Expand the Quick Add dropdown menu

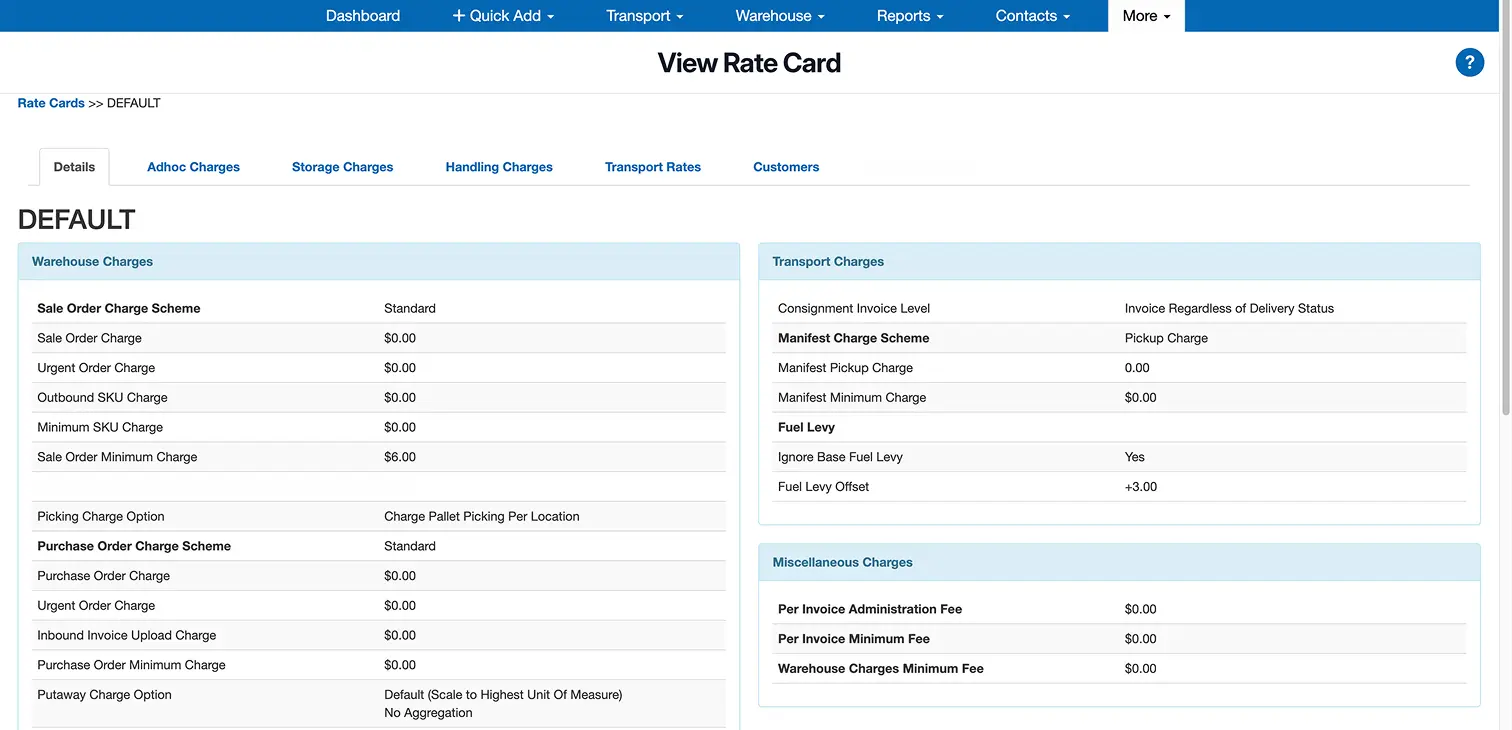[503, 16]
